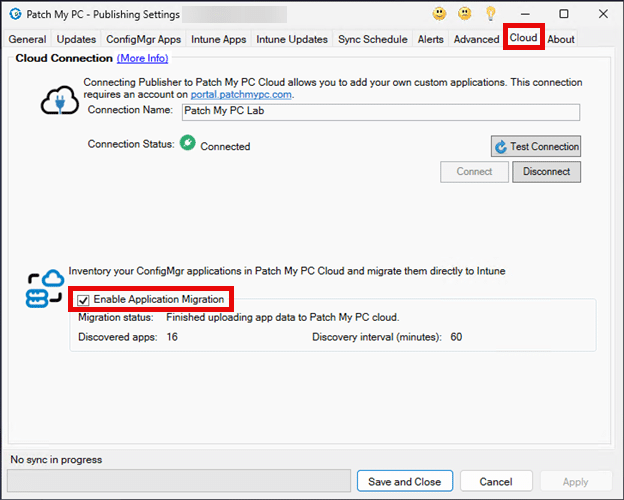Click the Disconnect button

[x=546, y=171]
